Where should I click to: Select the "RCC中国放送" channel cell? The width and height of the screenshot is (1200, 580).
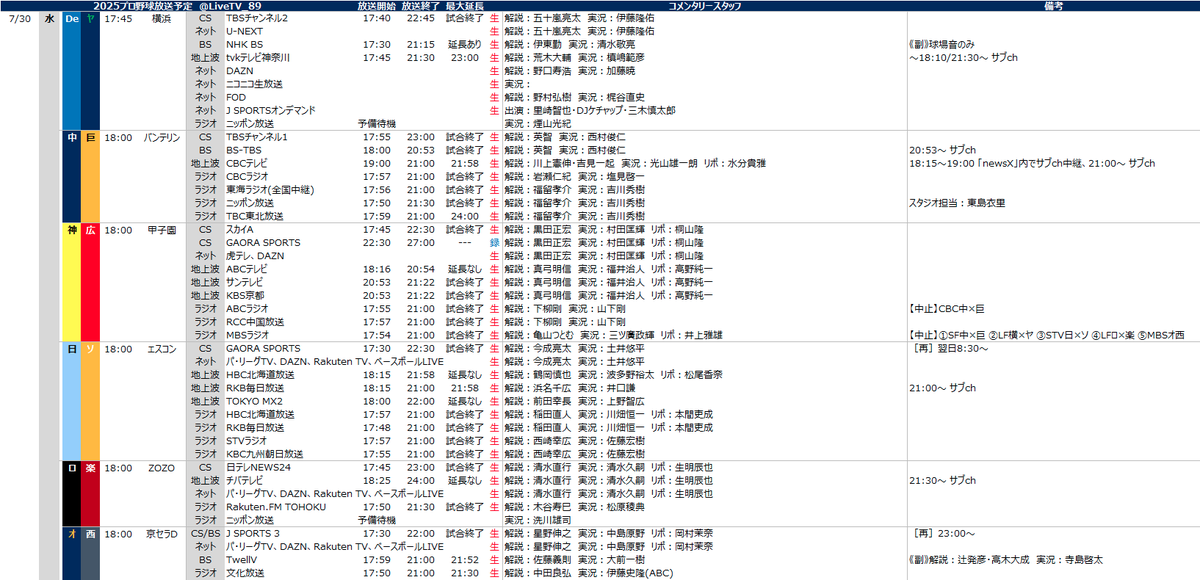[x=255, y=322]
